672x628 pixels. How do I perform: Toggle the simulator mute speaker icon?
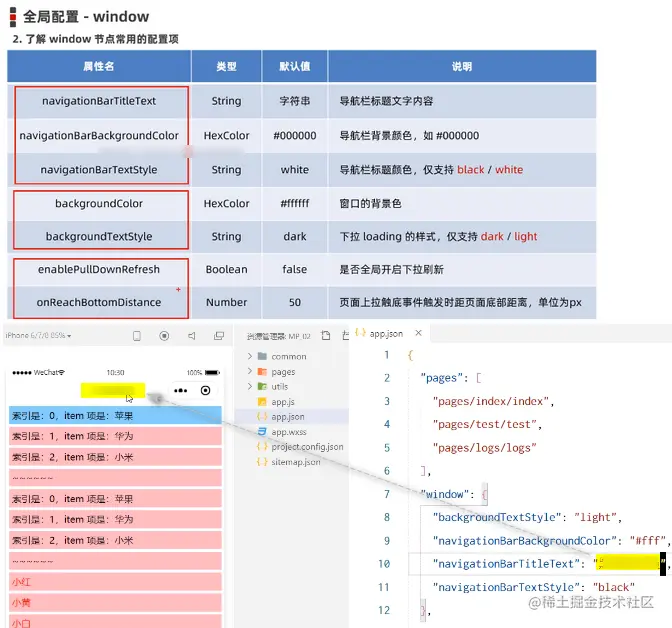pyautogui.click(x=192, y=336)
